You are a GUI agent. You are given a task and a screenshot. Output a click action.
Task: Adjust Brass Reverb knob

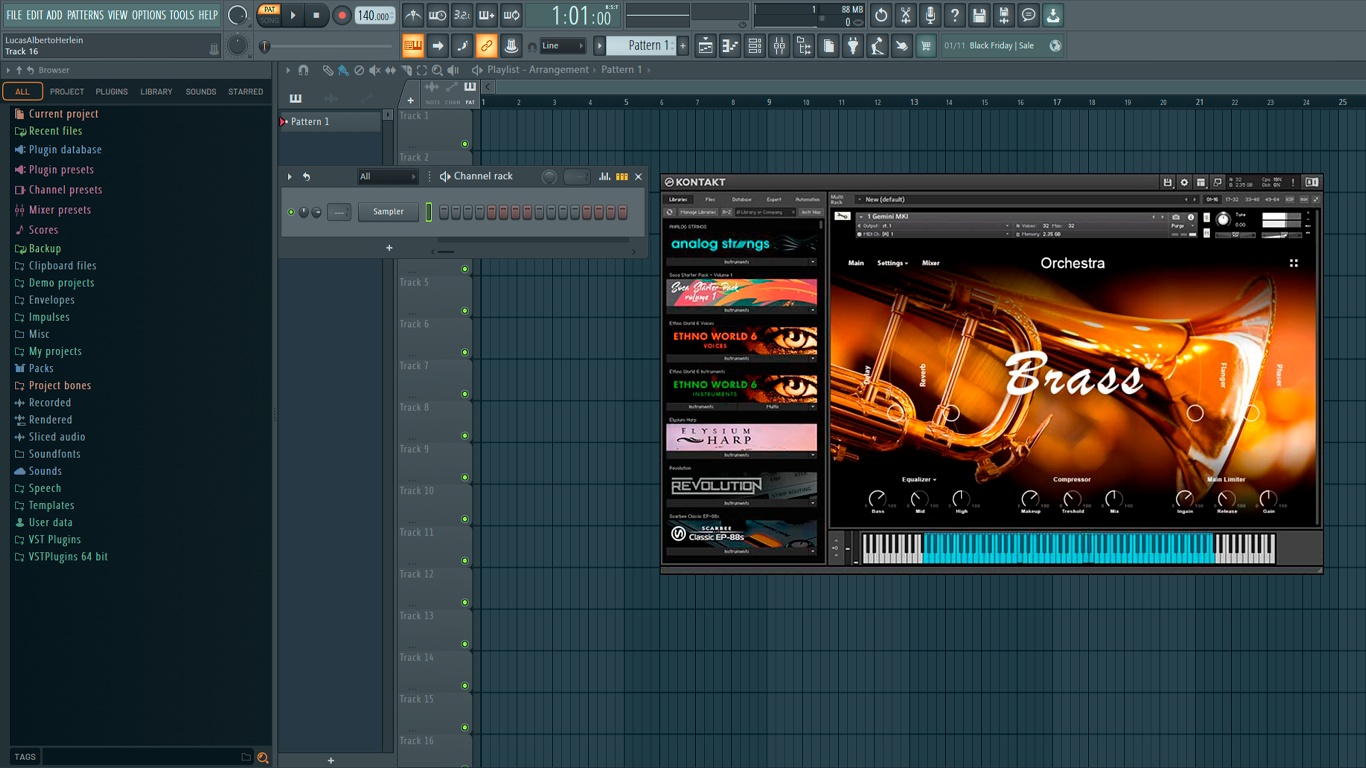[952, 413]
